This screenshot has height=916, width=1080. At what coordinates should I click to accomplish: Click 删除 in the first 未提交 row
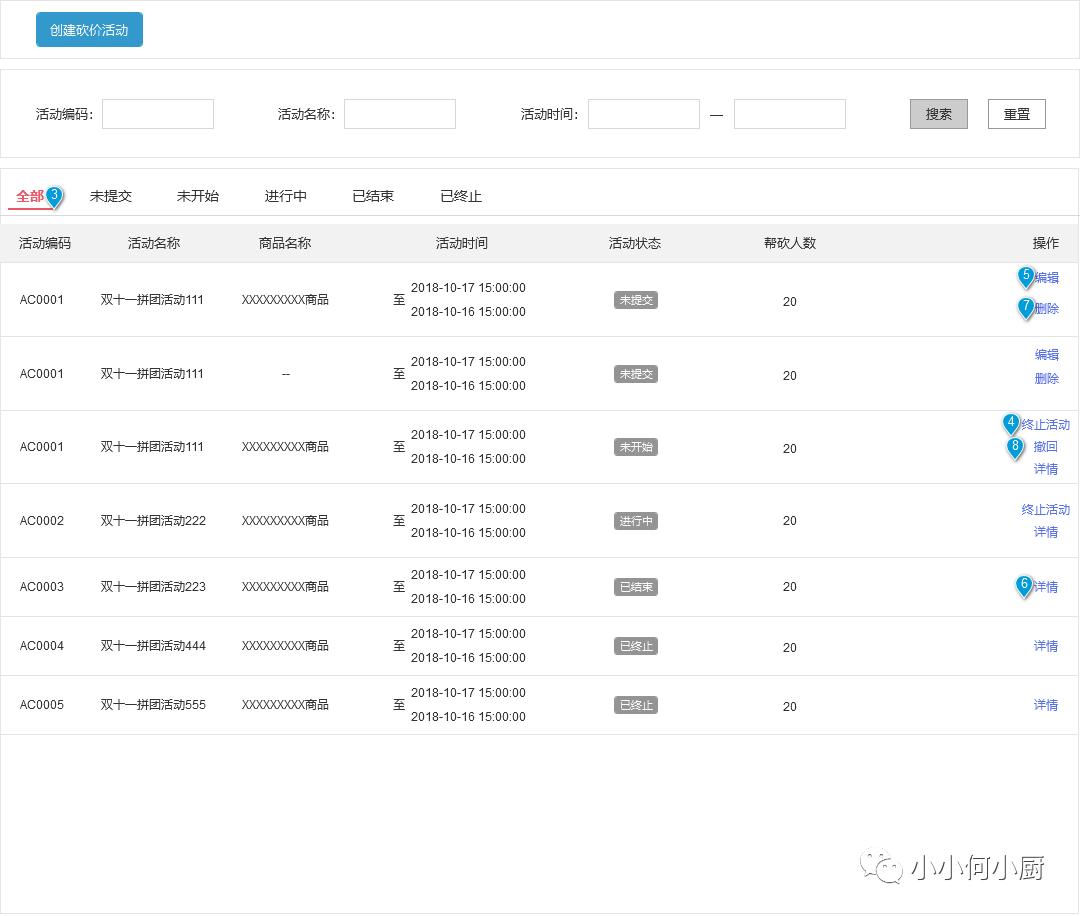tap(1046, 309)
